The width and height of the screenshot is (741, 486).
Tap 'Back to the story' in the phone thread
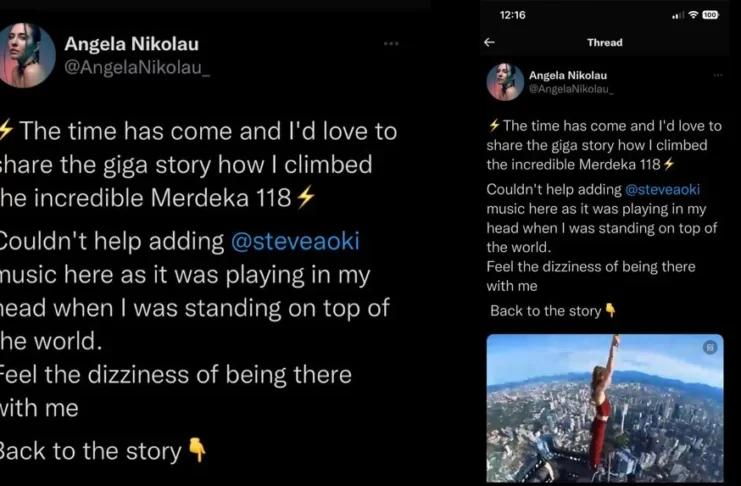pyautogui.click(x=546, y=311)
